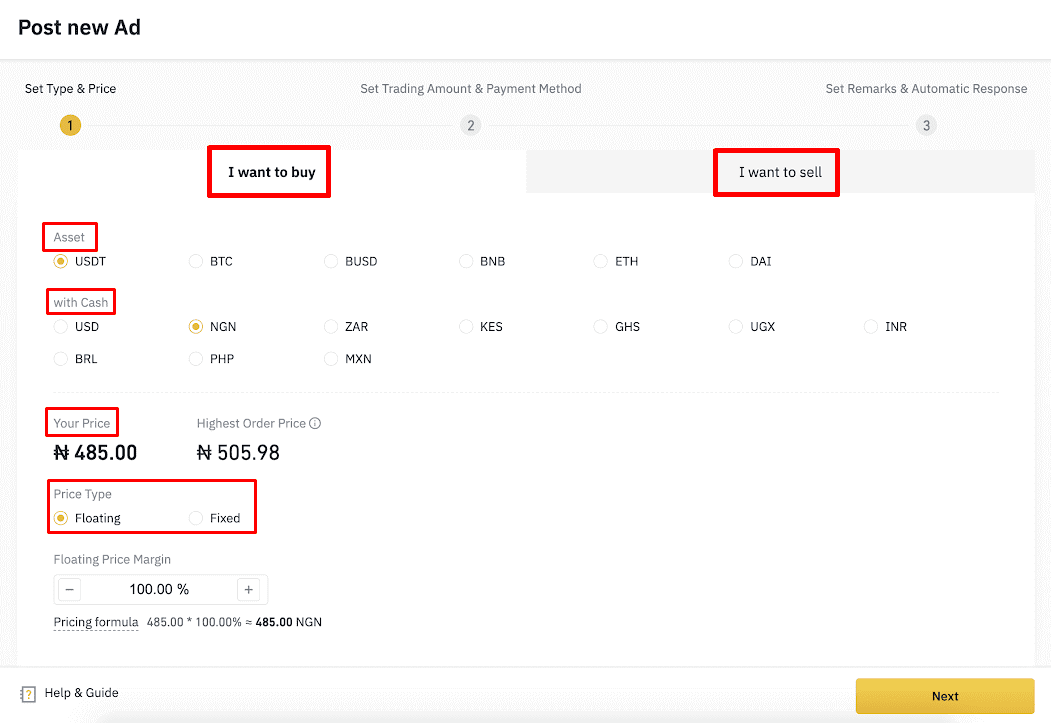Click the step 3 circle indicator

click(x=926, y=125)
